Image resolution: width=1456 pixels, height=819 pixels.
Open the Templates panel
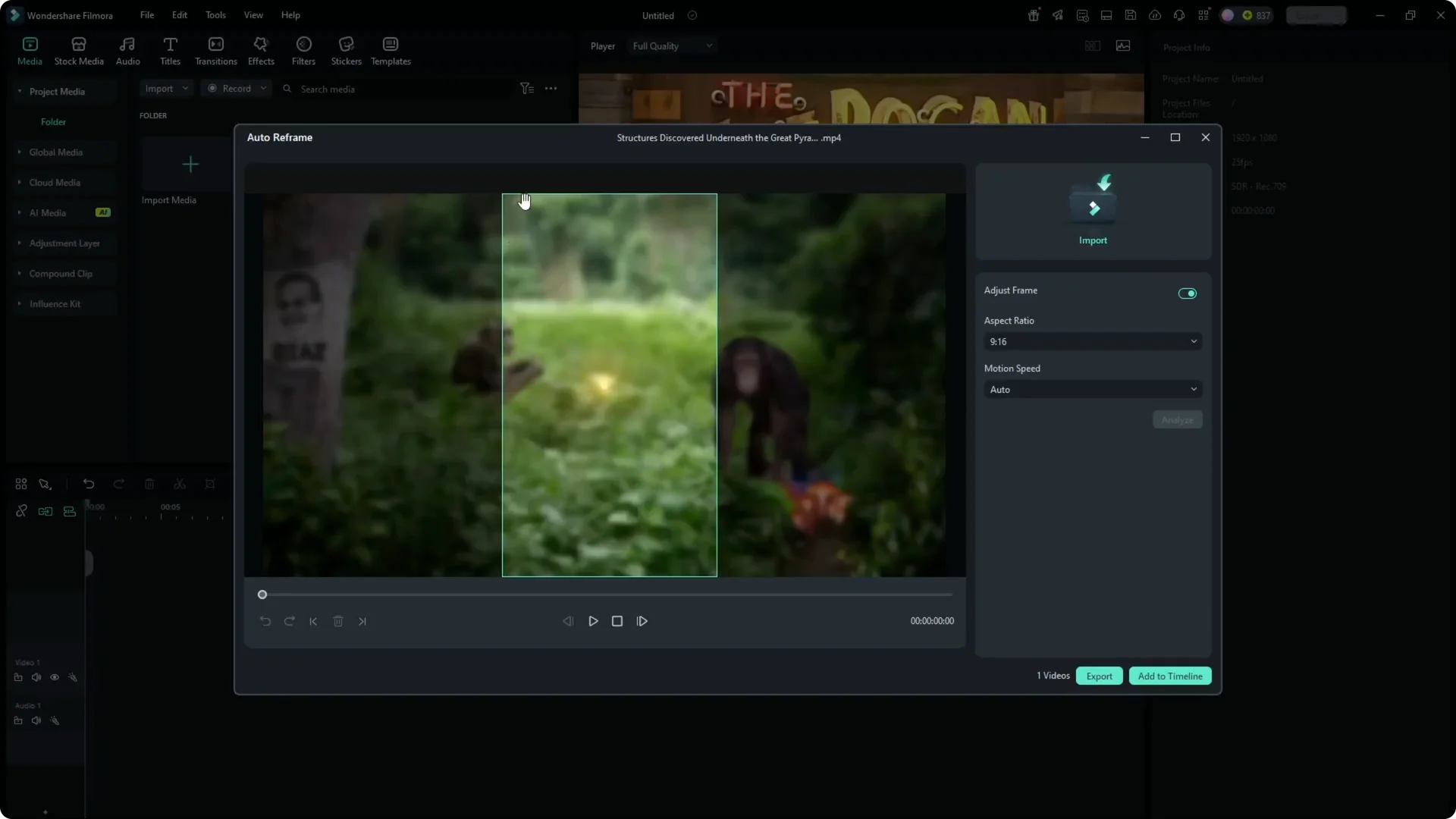pyautogui.click(x=390, y=50)
